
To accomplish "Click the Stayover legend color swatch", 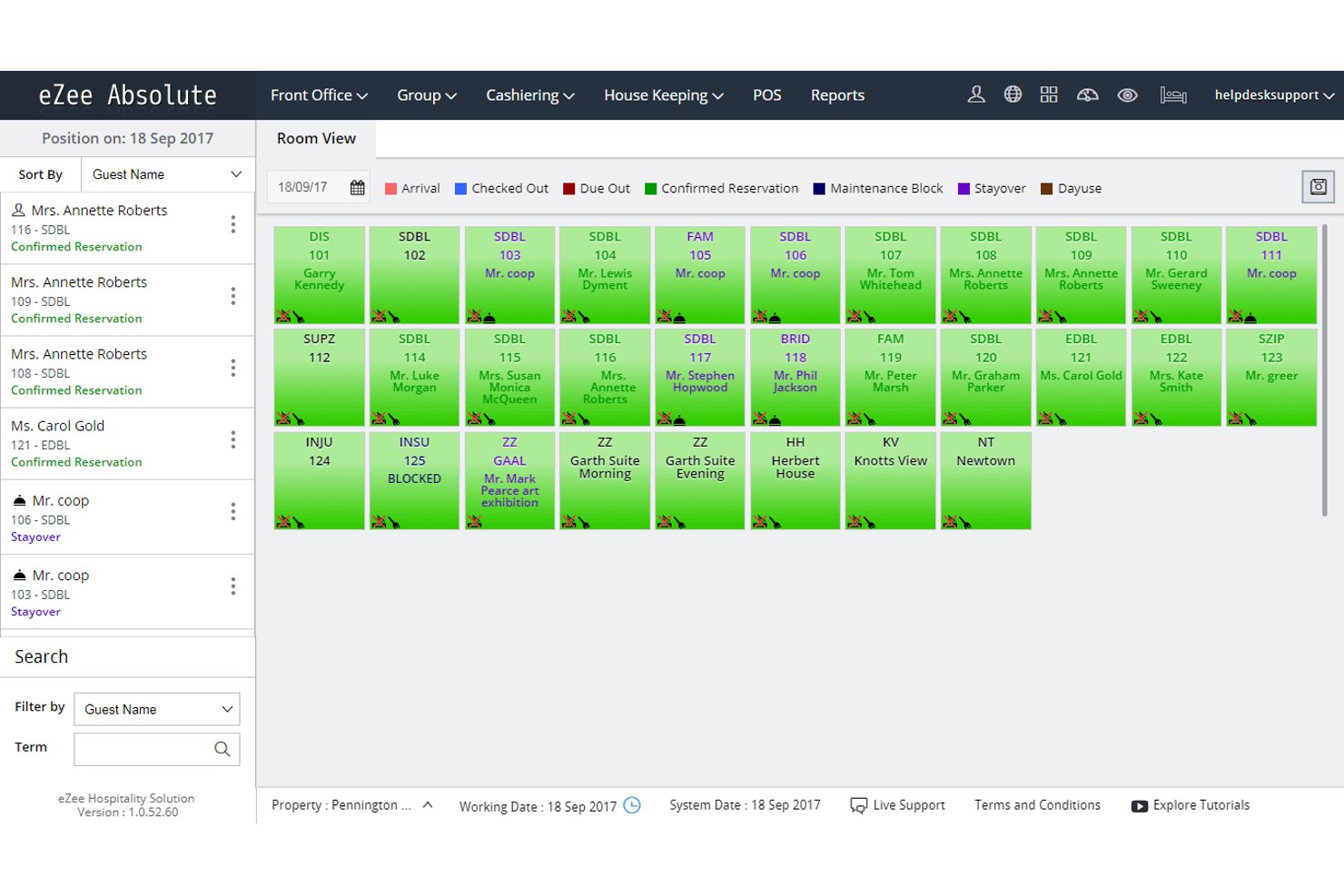I will tap(964, 189).
